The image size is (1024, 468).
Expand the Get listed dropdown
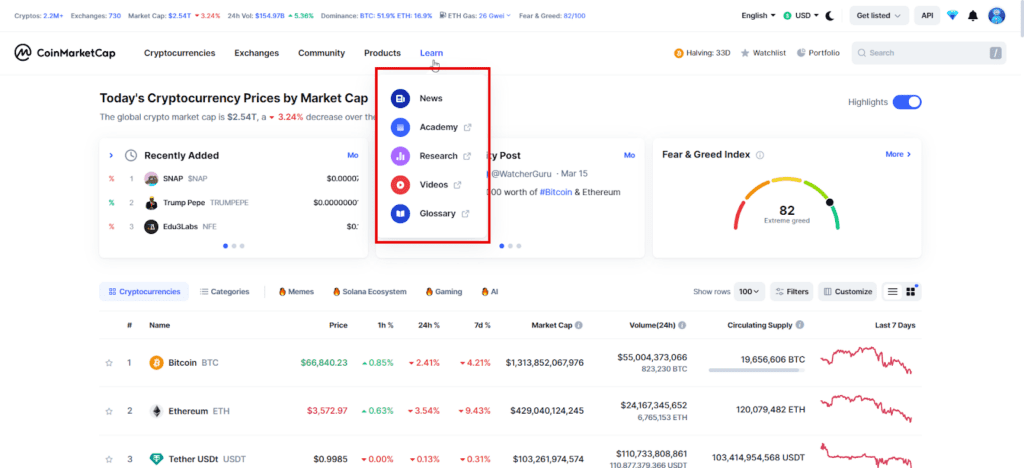pos(879,16)
